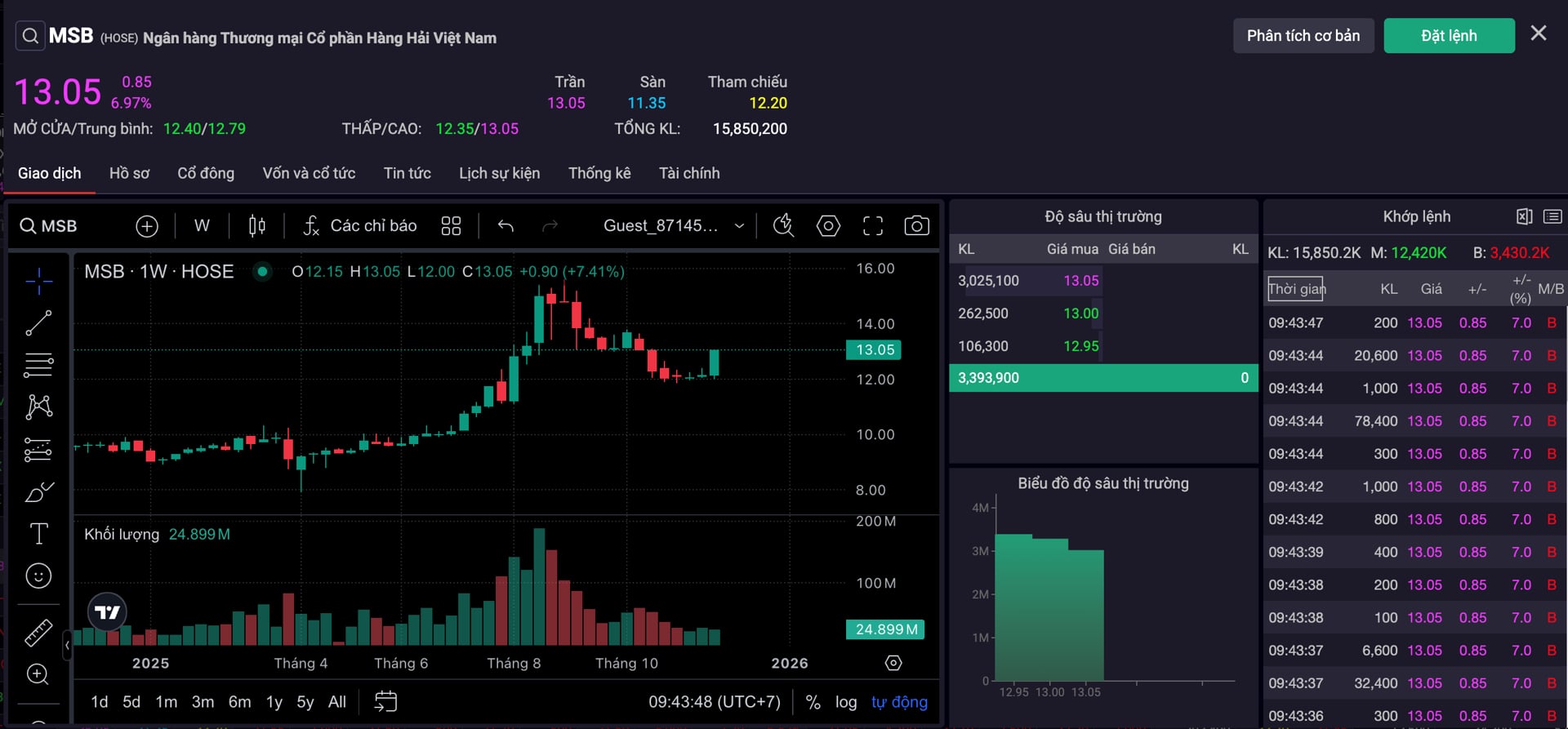The width and height of the screenshot is (1568, 729).
Task: Toggle log scale on the chart
Action: point(845,702)
